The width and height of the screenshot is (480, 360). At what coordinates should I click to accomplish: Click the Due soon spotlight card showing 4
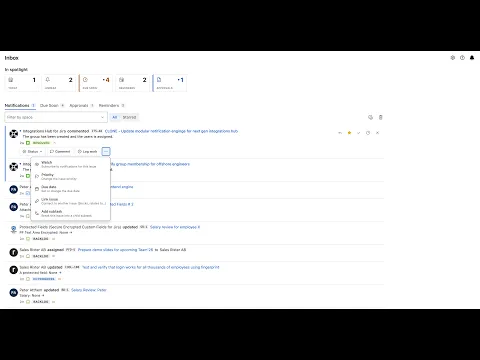tap(96, 83)
